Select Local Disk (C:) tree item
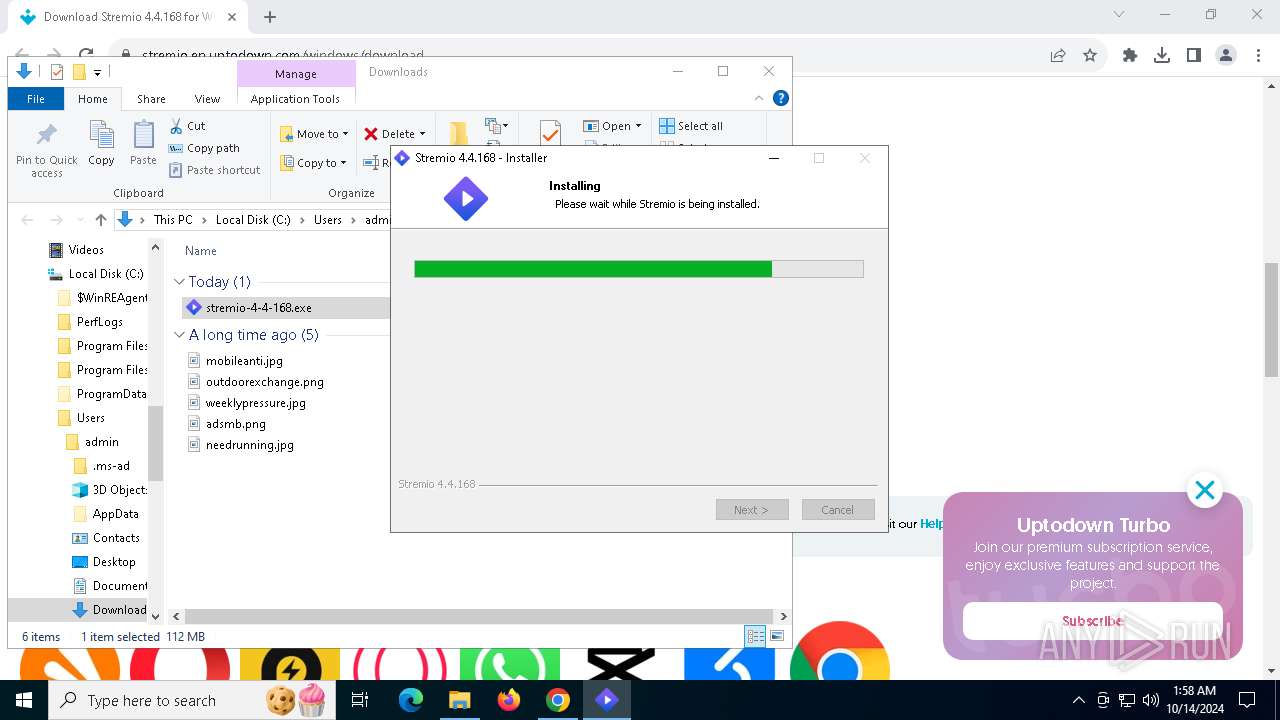Viewport: 1280px width, 720px height. (x=106, y=274)
